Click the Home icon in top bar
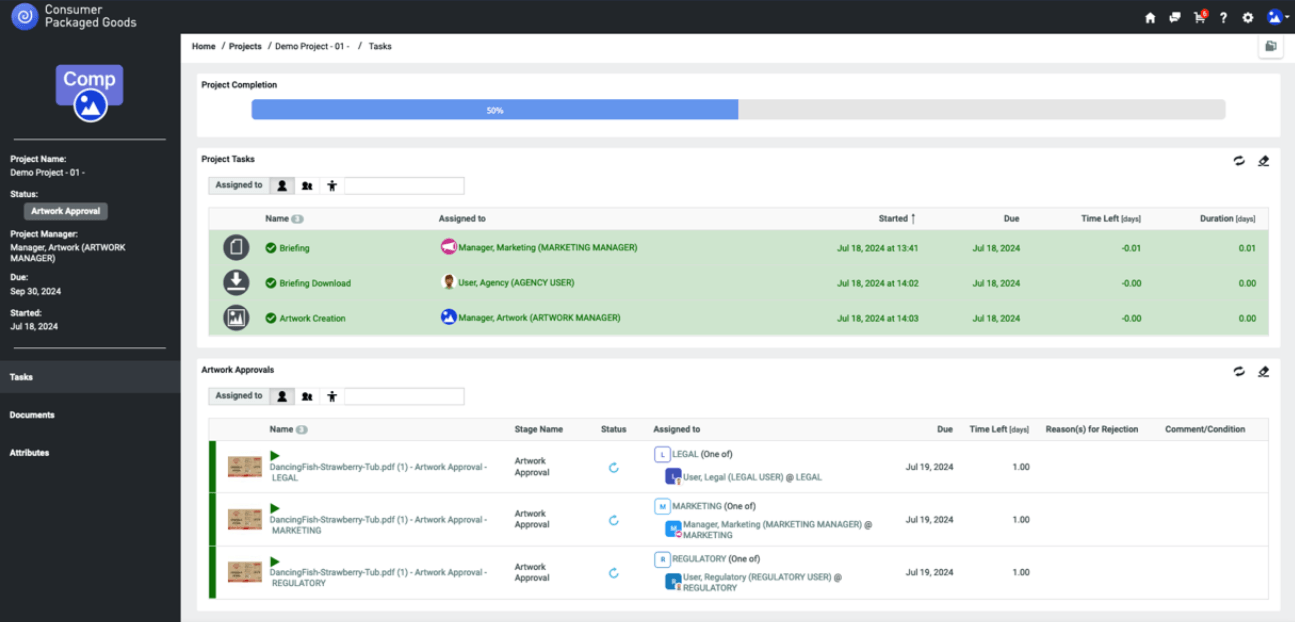The width and height of the screenshot is (1295, 622). [x=1150, y=18]
